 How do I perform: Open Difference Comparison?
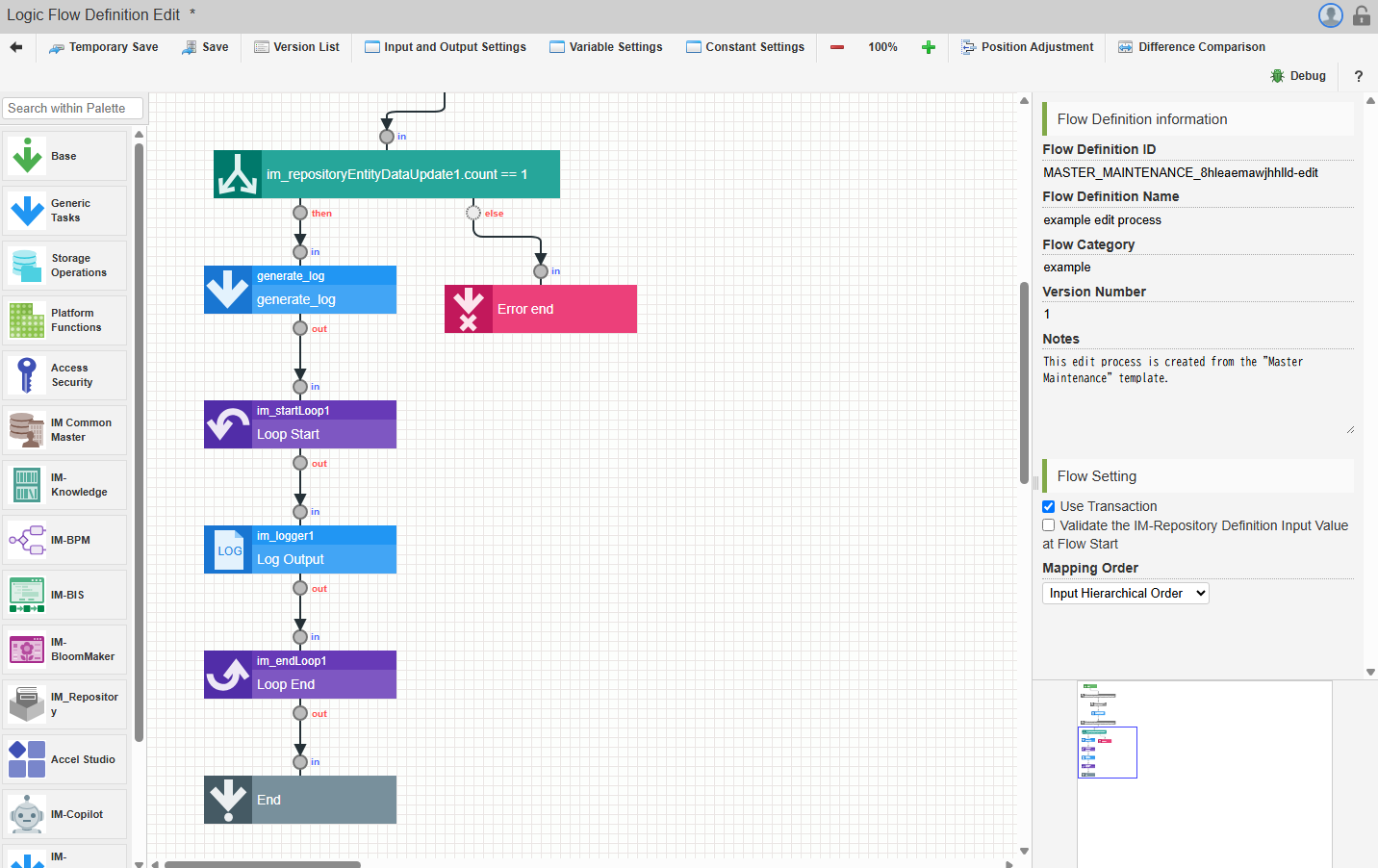[x=1191, y=47]
